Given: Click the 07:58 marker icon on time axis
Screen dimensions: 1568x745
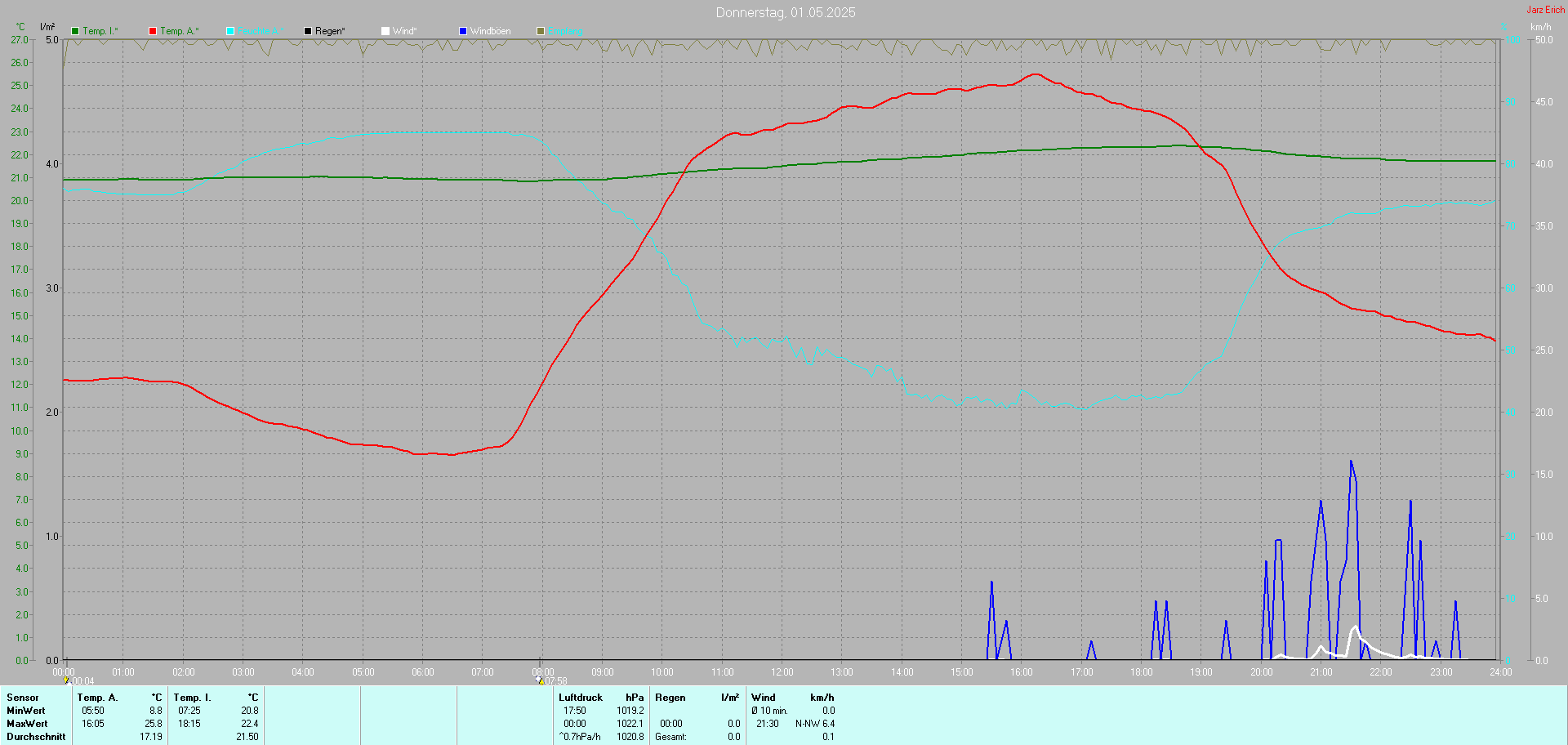Looking at the screenshot, I should pos(539,680).
